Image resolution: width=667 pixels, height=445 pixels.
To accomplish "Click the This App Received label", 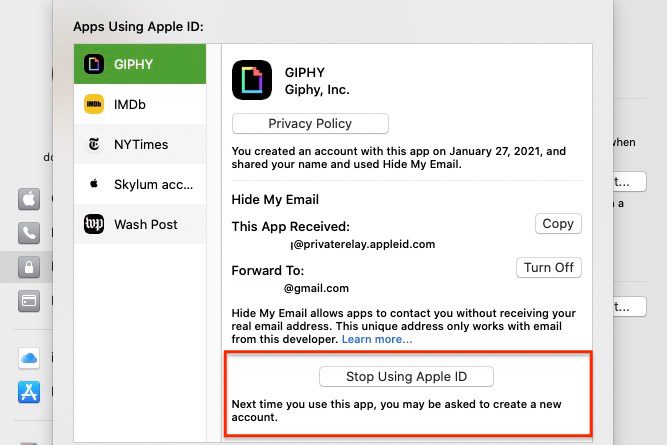I will click(x=291, y=226).
